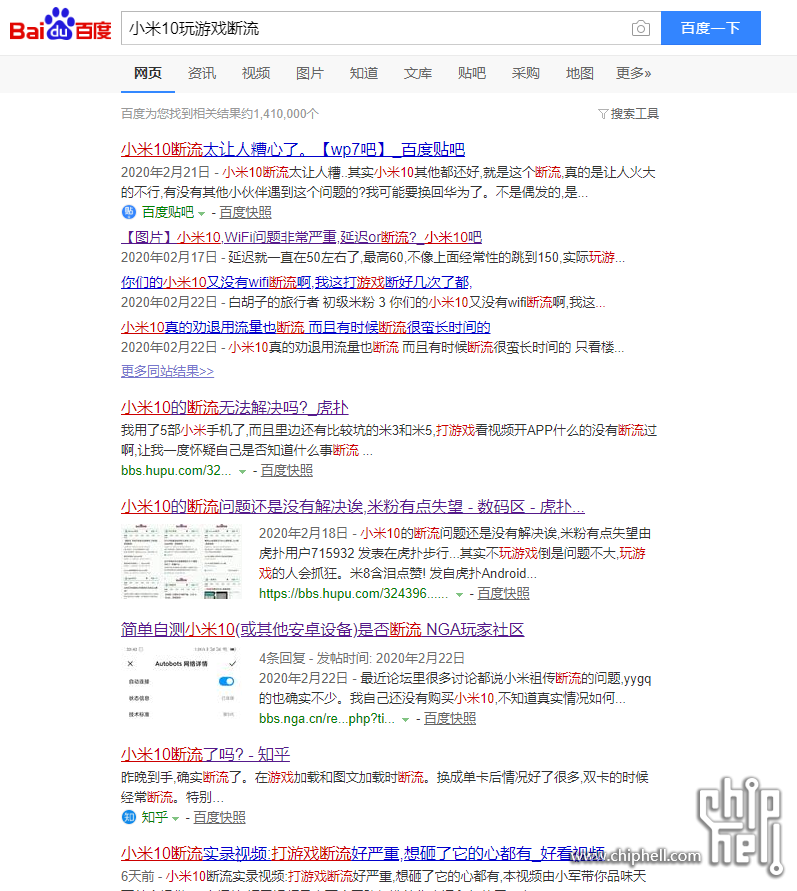Open link 小米10真的劝退用流量也断流

(x=306, y=327)
